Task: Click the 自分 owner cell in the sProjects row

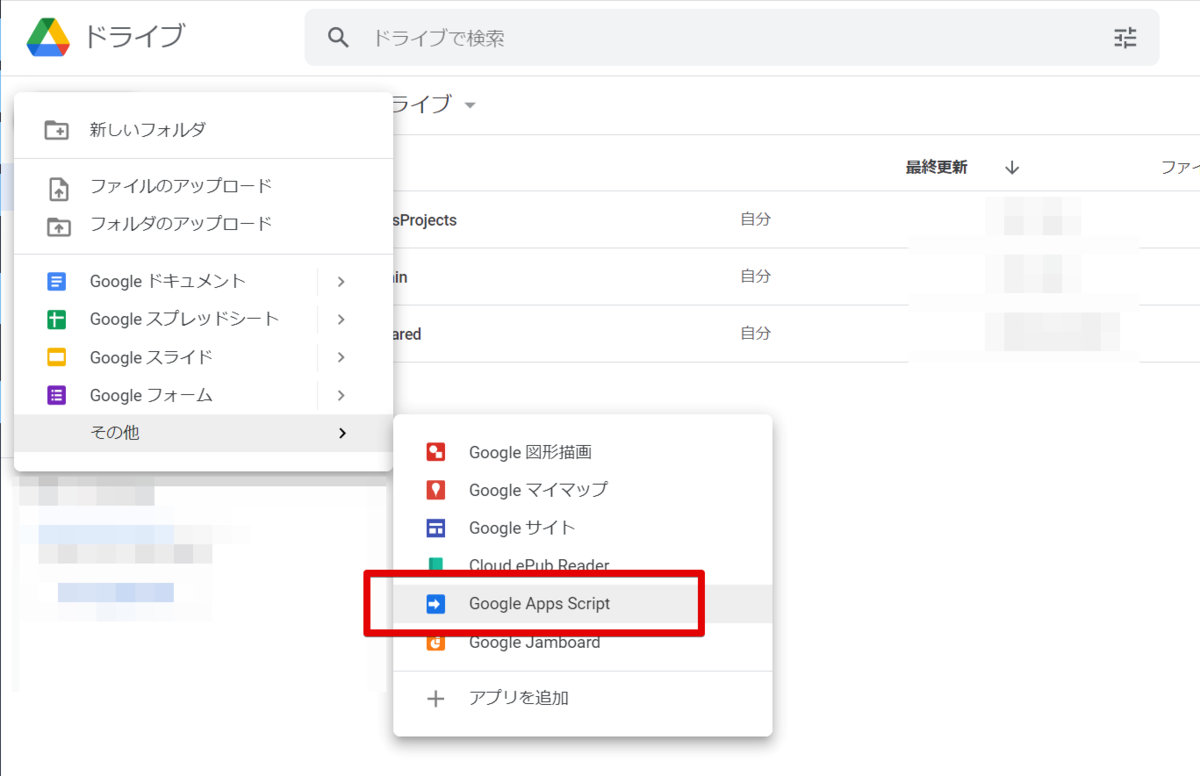Action: coord(755,220)
